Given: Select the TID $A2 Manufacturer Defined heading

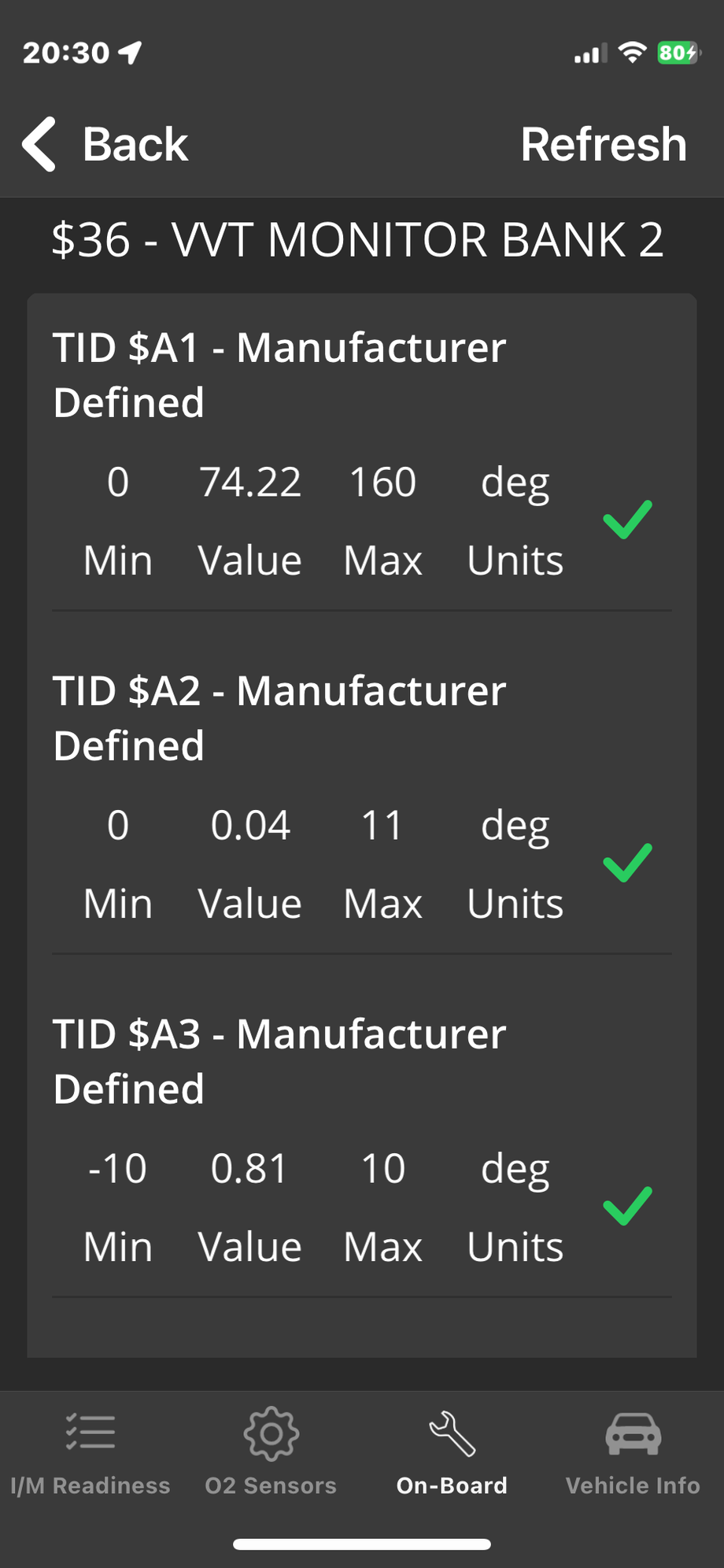Looking at the screenshot, I should 279,718.
